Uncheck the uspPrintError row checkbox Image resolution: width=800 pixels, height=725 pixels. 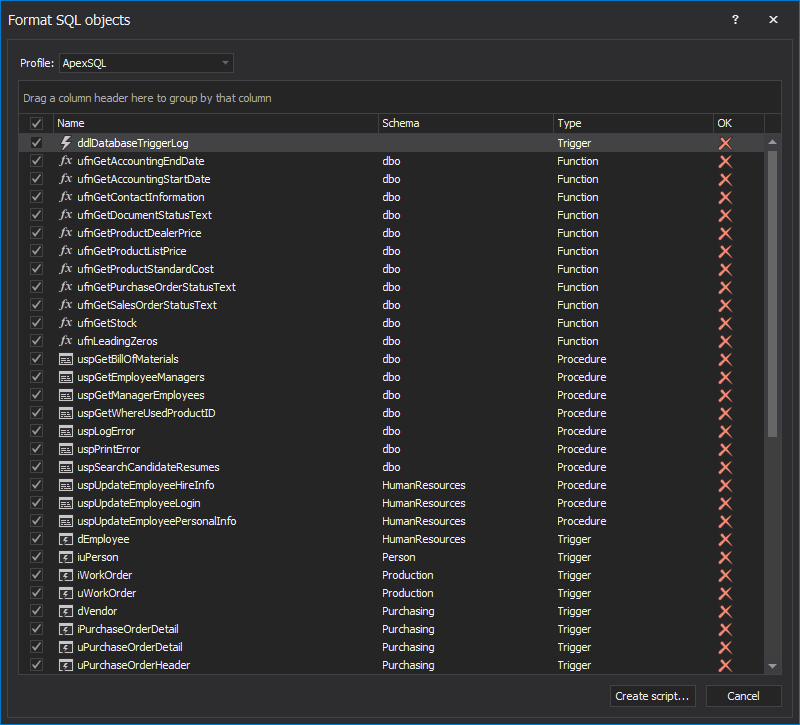click(37, 449)
